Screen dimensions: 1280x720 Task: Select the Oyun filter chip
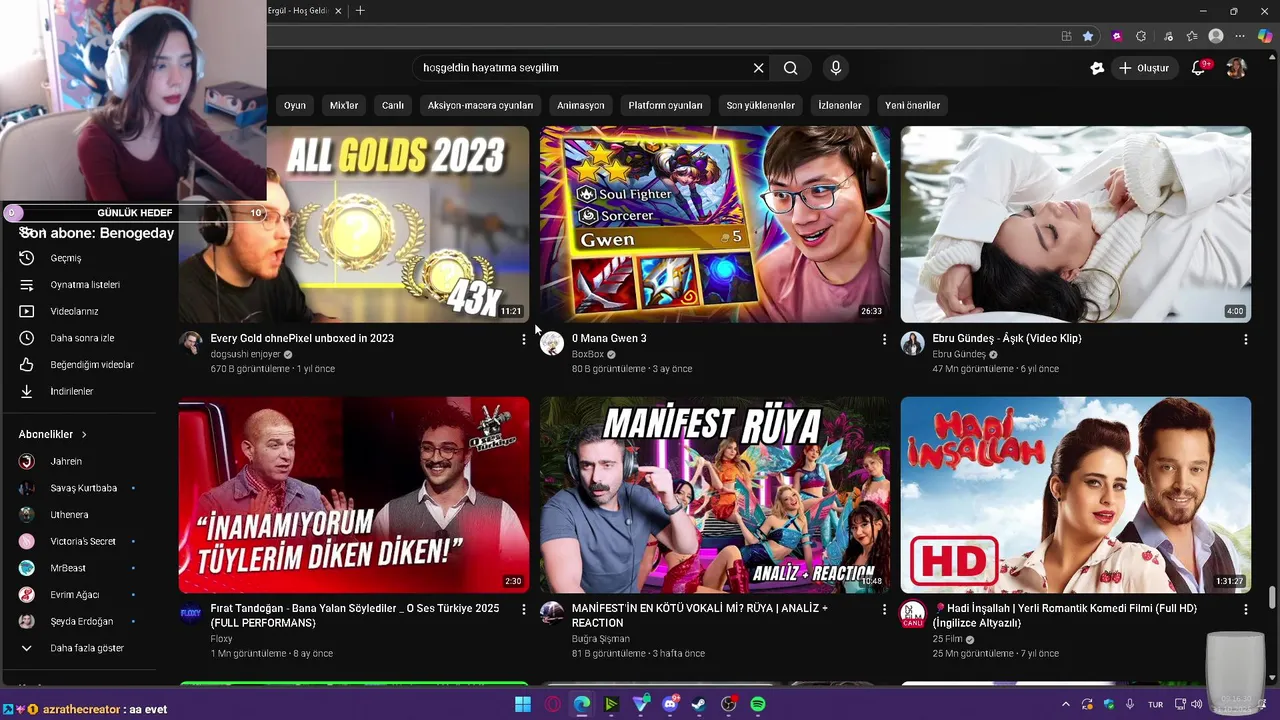pos(295,105)
